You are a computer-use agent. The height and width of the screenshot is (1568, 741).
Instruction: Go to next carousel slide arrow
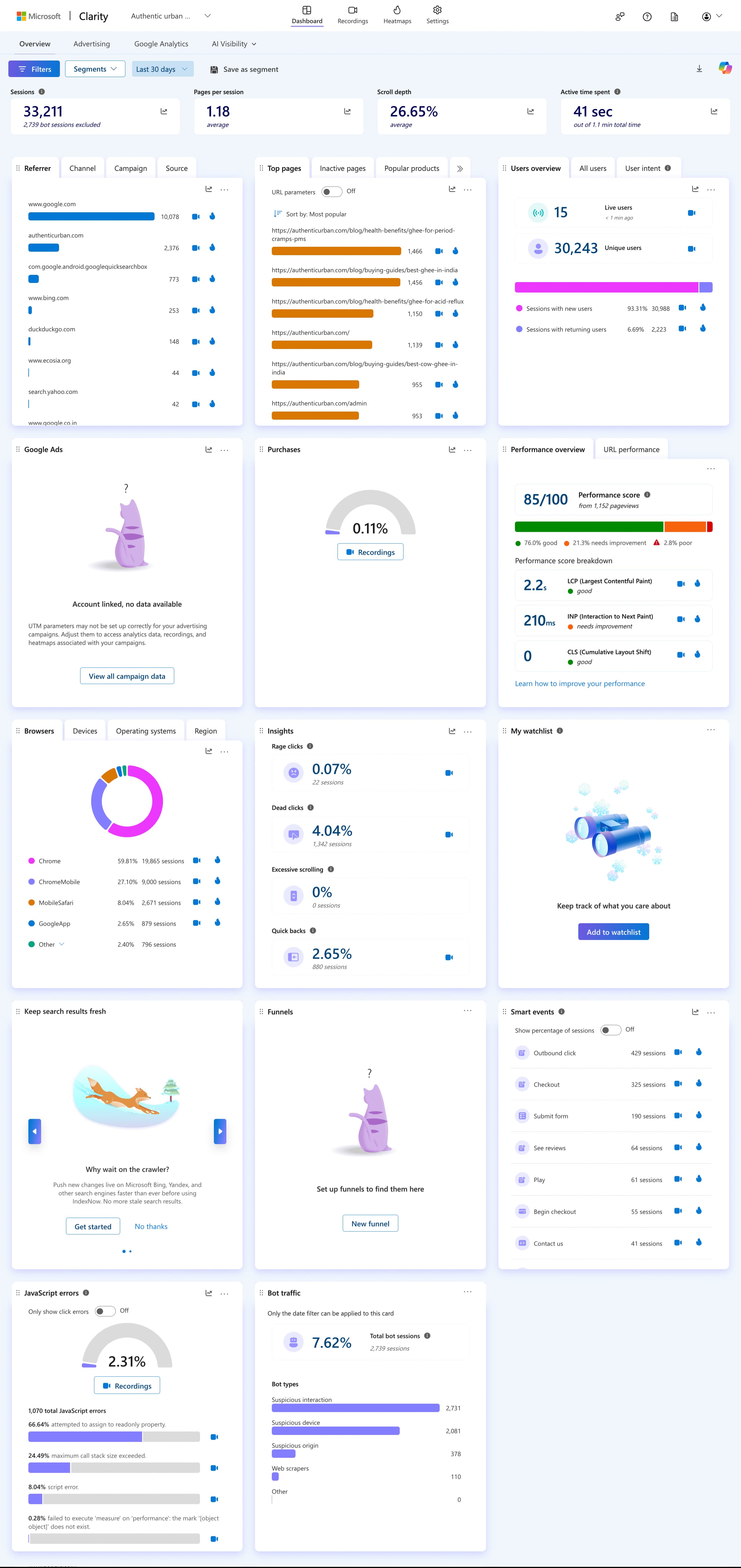(220, 1132)
